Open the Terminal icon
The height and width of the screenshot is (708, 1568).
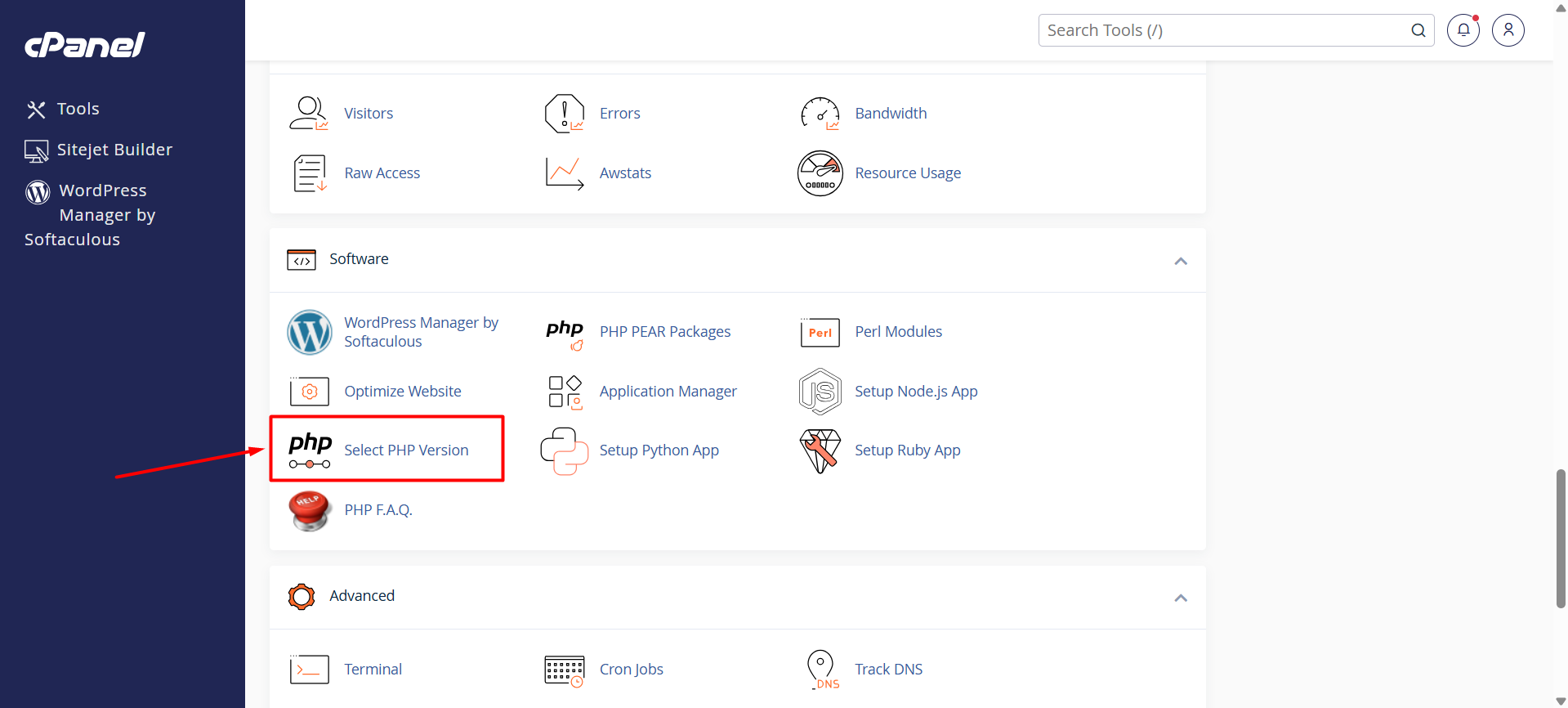pyautogui.click(x=310, y=670)
